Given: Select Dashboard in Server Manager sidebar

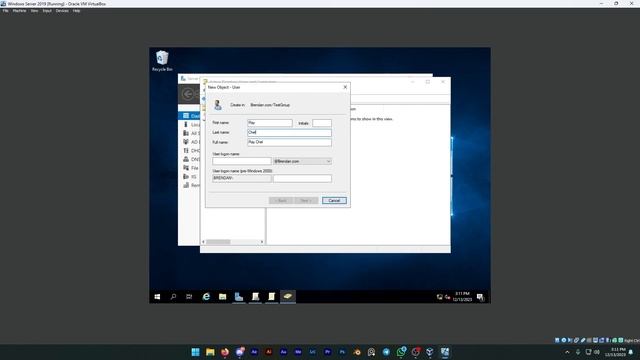Looking at the screenshot, I should [190, 116].
